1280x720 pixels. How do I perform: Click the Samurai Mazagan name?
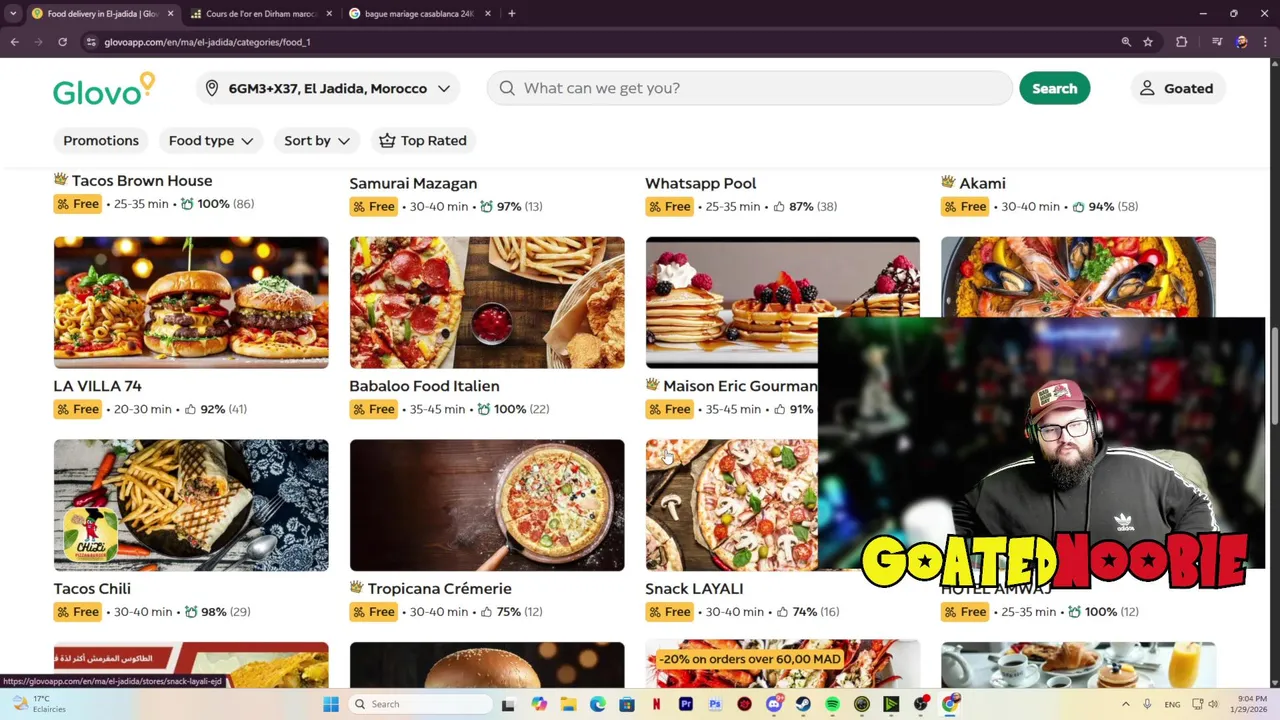413,183
